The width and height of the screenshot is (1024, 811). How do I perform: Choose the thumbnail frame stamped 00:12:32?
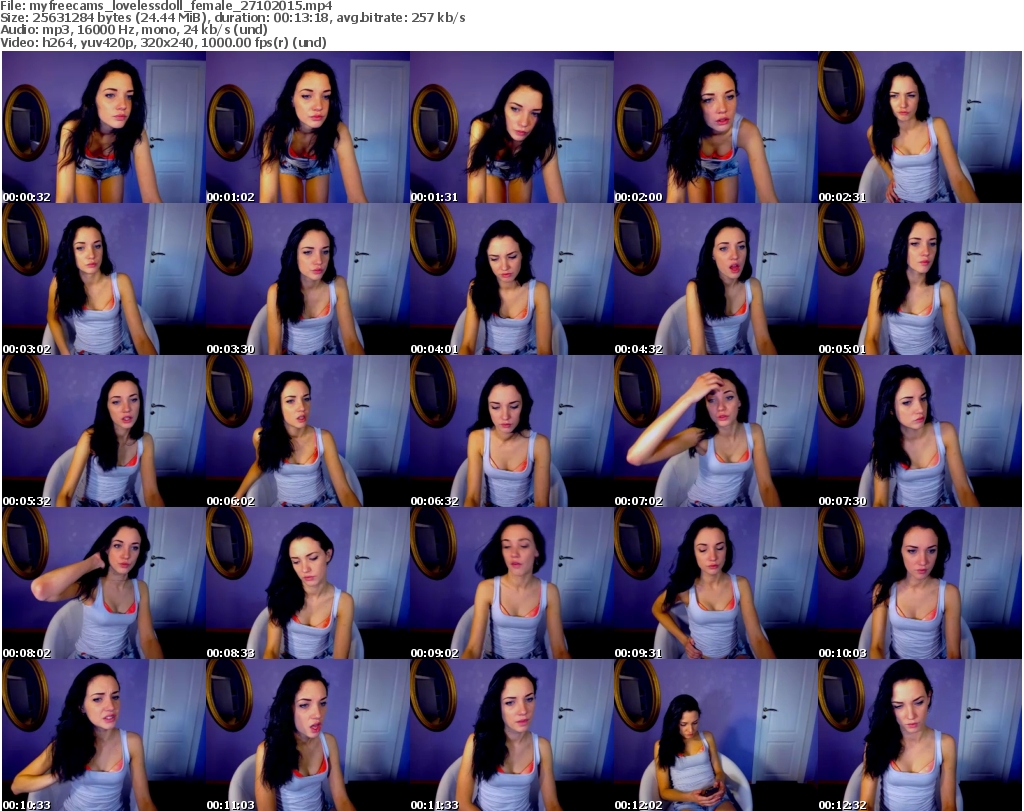coord(920,735)
